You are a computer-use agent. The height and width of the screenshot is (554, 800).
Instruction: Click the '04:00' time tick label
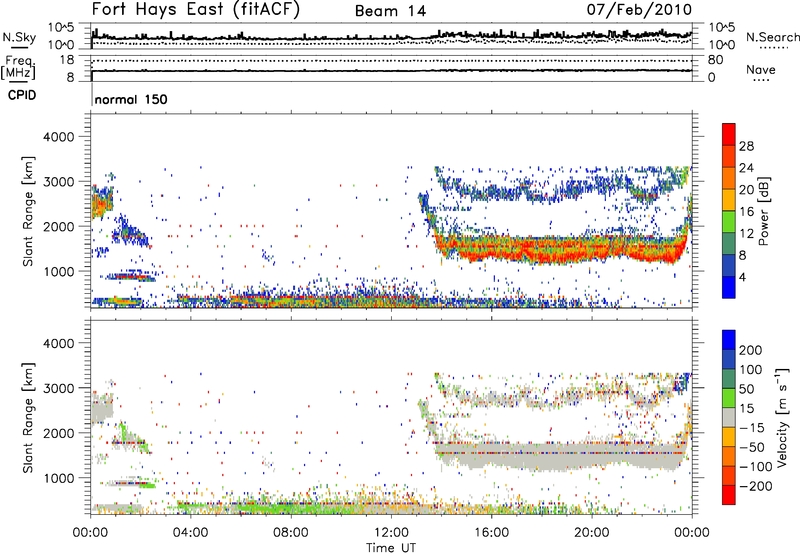pos(191,533)
